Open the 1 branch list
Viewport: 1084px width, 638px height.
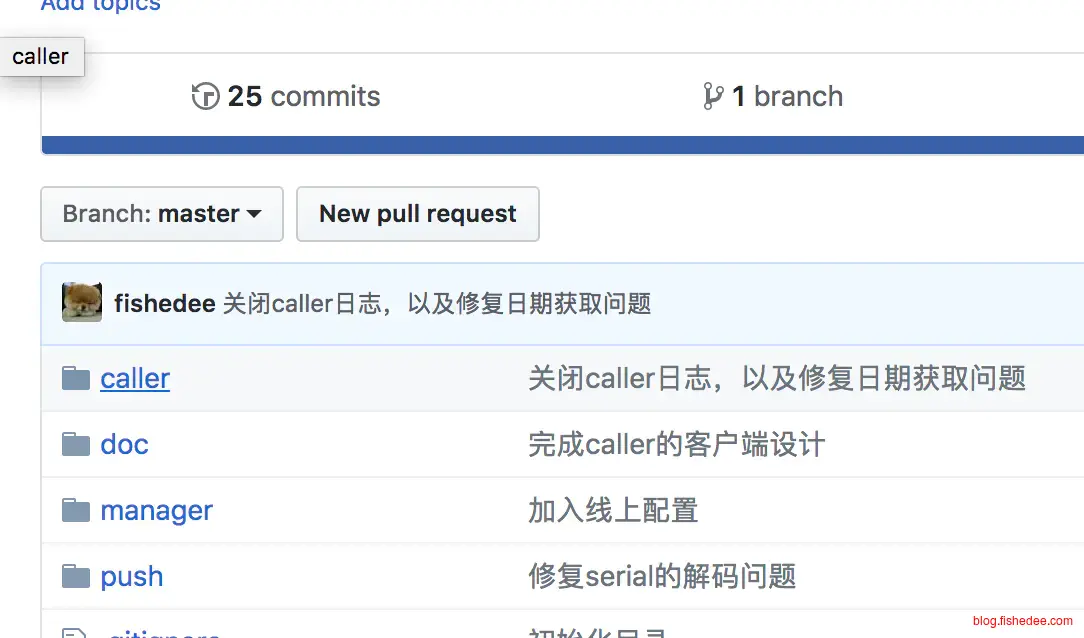787,97
